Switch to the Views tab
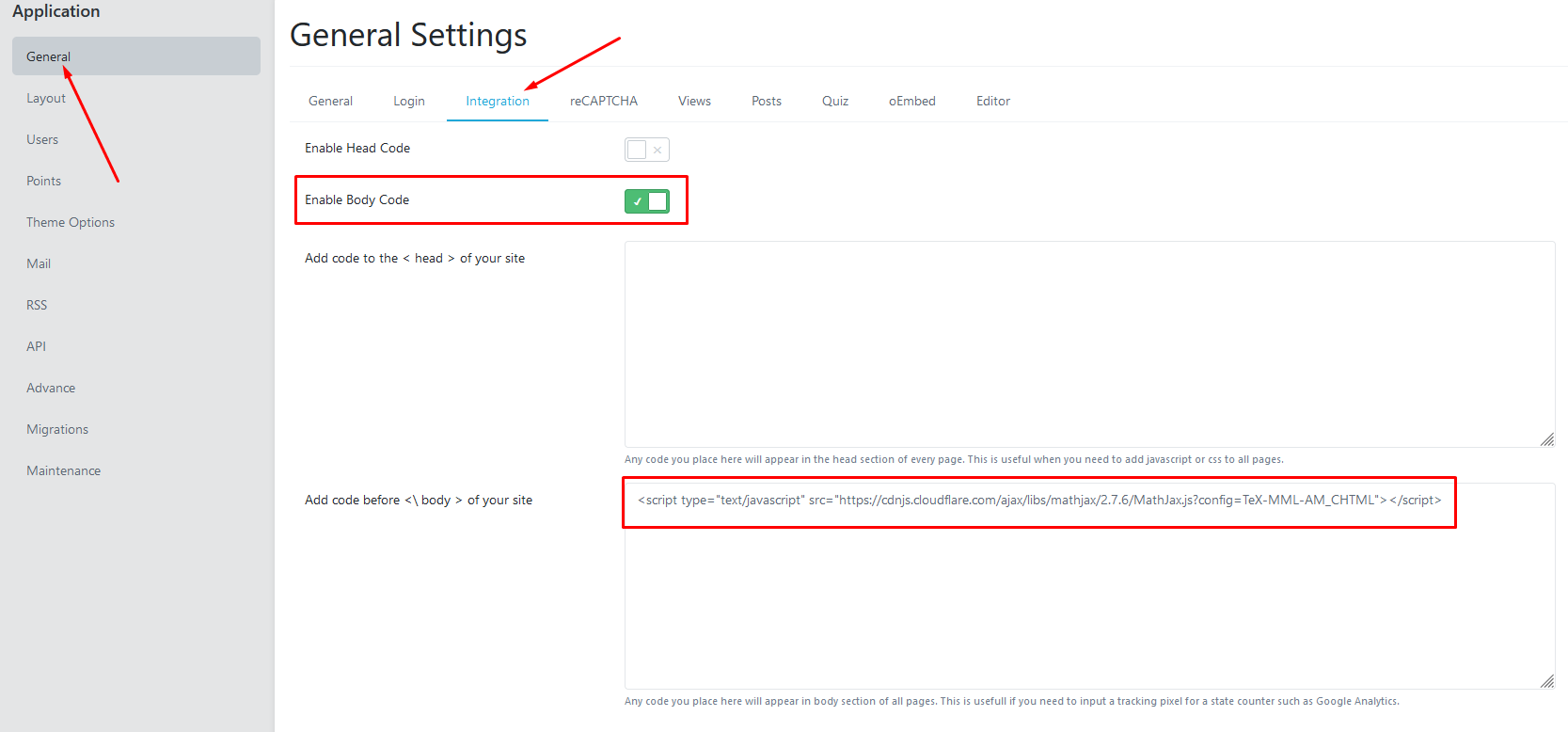 [x=694, y=101]
